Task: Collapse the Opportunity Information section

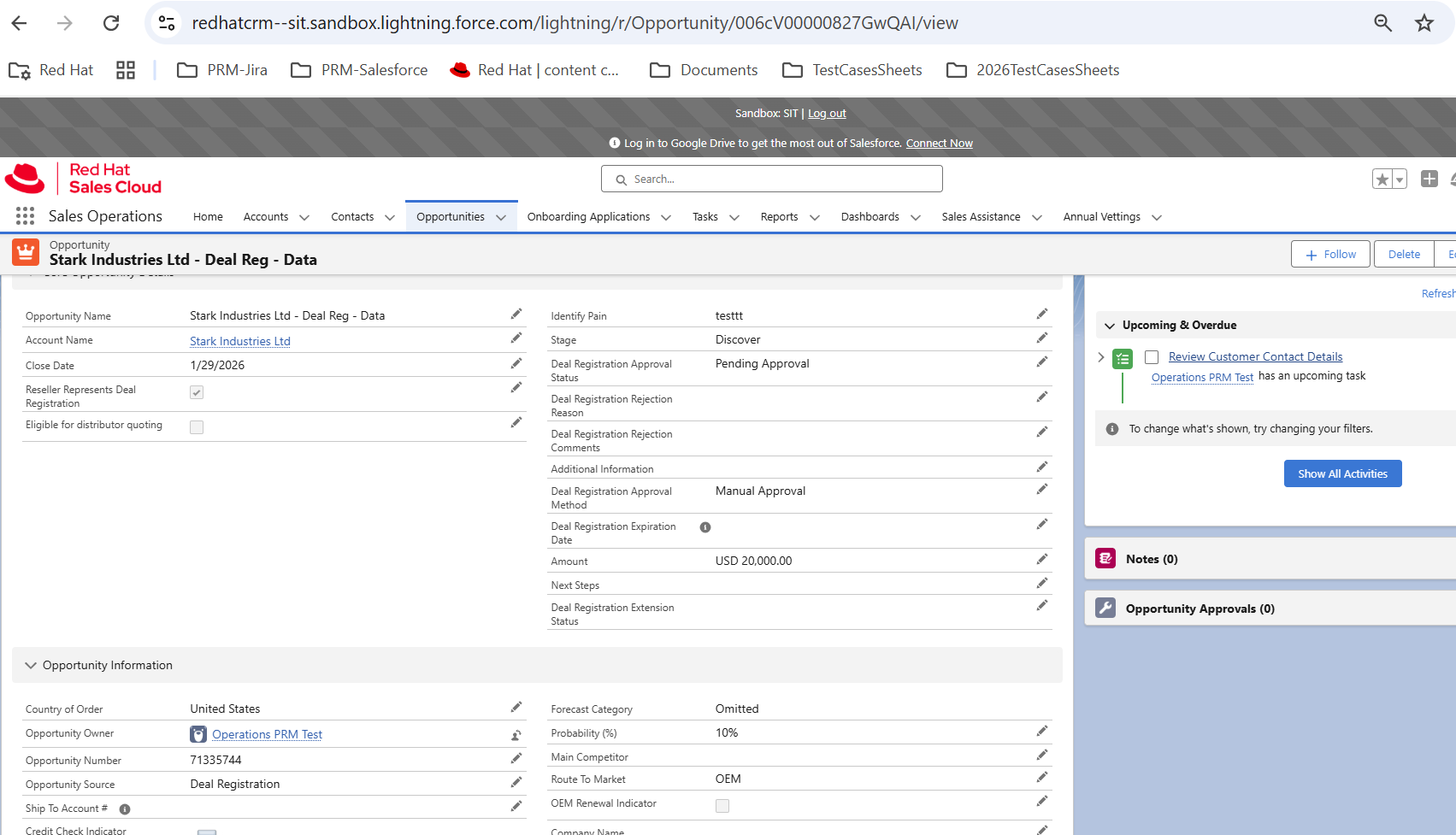Action: tap(31, 666)
